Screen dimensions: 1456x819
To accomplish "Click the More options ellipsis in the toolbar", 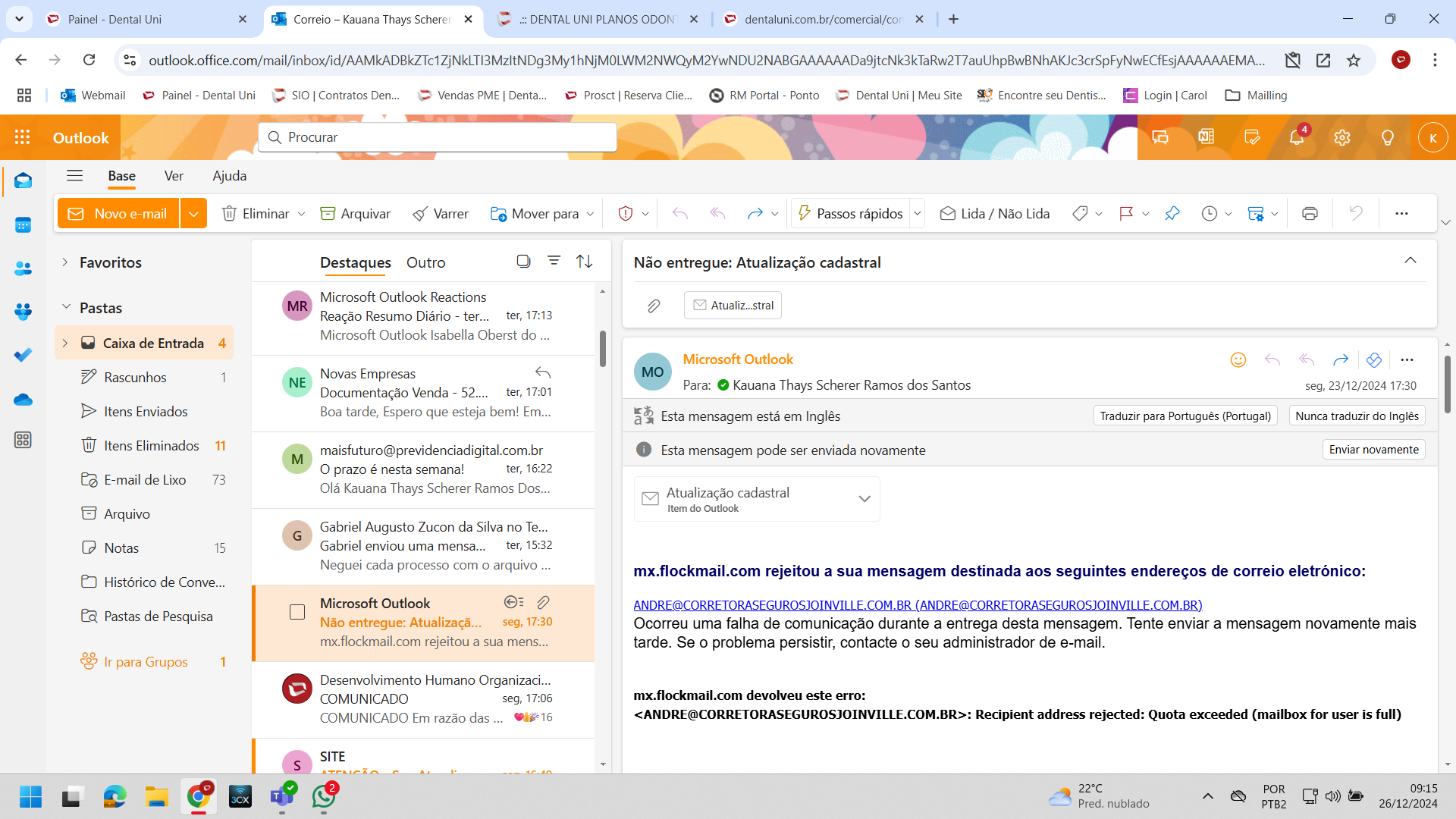I will [x=1401, y=214].
